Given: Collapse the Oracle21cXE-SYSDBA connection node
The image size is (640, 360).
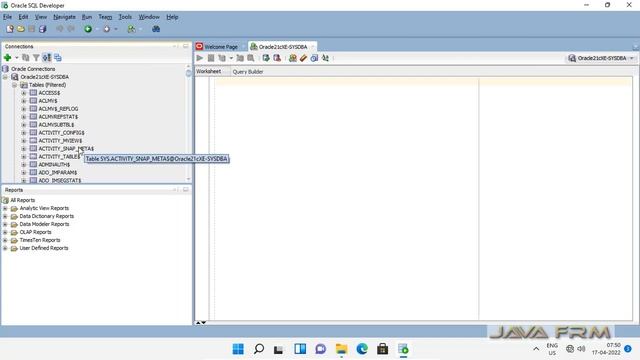Looking at the screenshot, I should click(x=5, y=77).
